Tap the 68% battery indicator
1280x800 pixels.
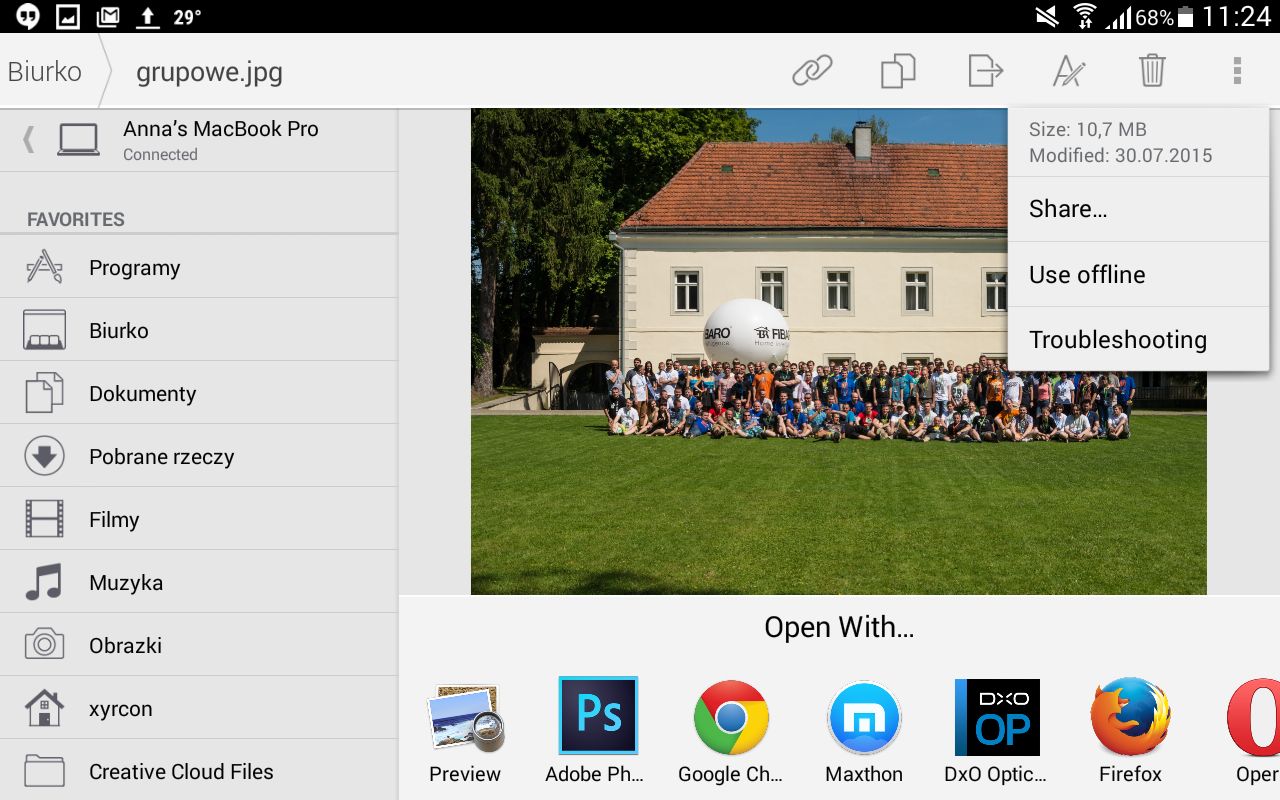1164,17
